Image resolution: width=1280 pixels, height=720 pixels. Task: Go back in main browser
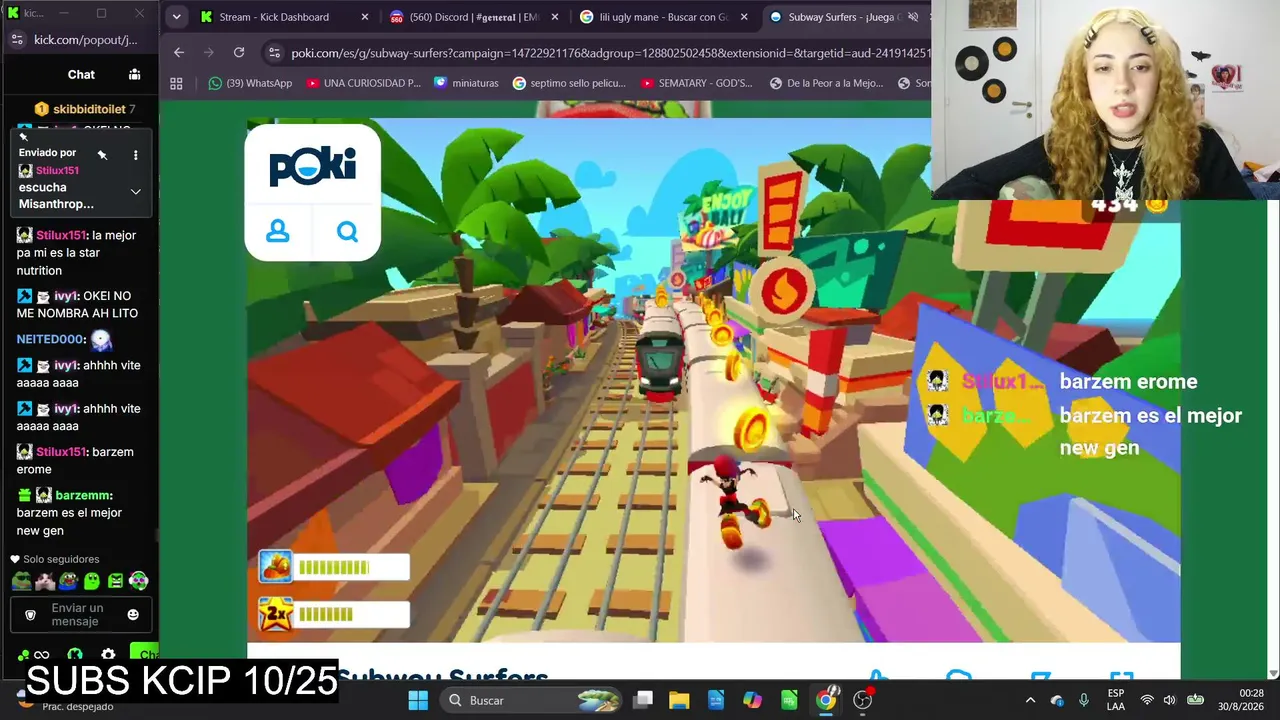(x=179, y=52)
